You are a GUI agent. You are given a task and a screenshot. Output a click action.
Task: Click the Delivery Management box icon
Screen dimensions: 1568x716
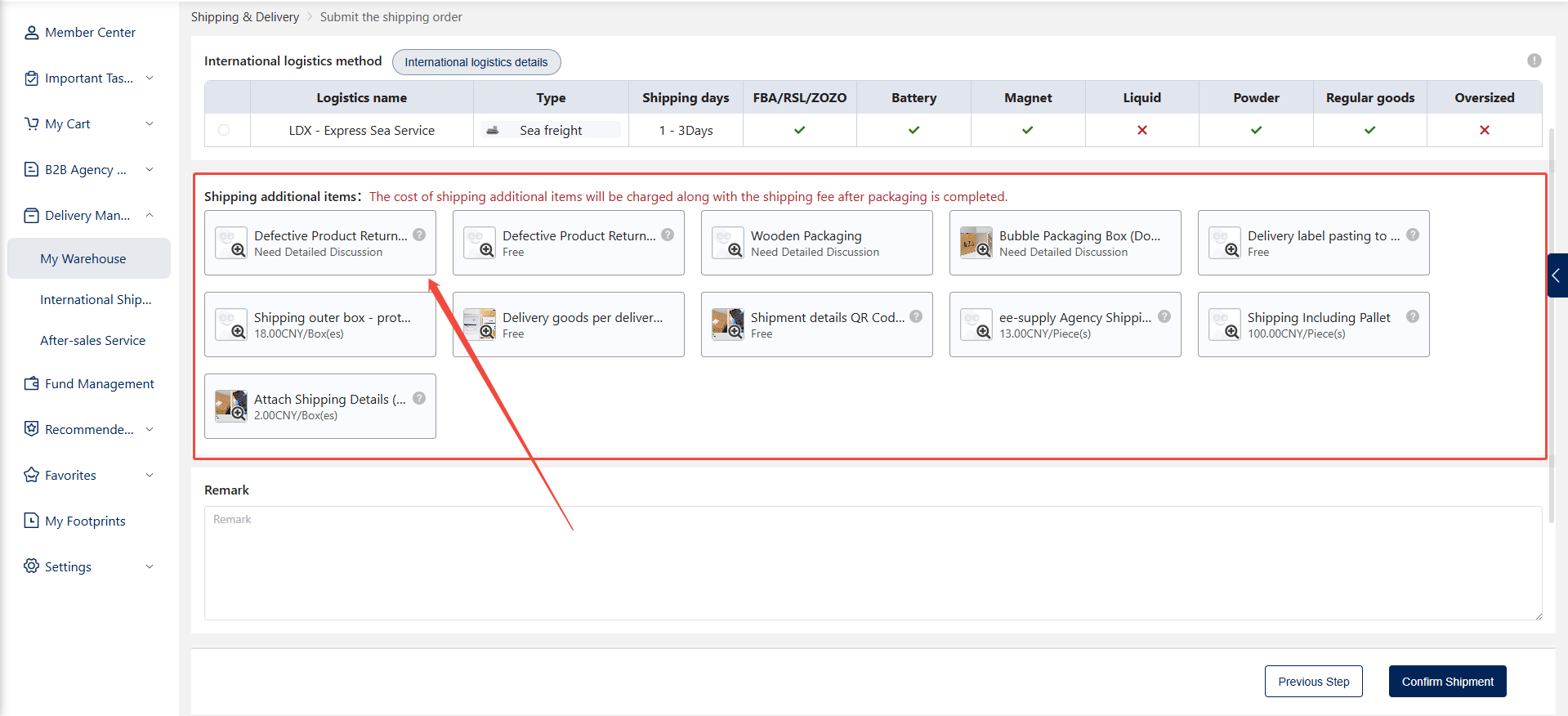tap(32, 216)
